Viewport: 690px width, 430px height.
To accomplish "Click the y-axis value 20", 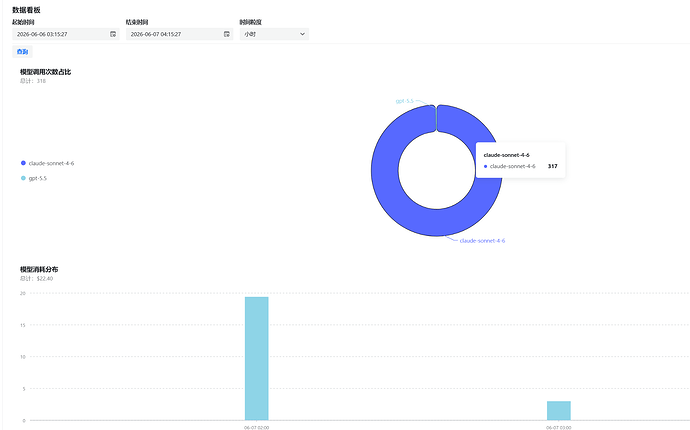I will click(x=23, y=293).
